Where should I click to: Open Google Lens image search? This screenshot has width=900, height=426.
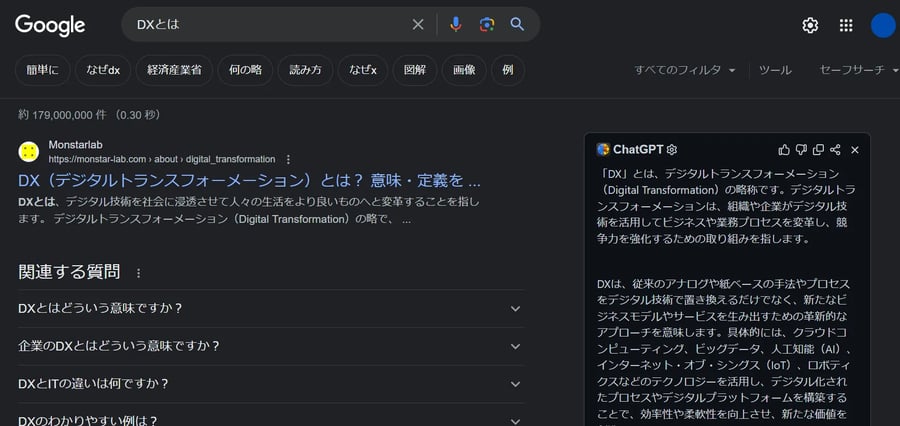487,24
